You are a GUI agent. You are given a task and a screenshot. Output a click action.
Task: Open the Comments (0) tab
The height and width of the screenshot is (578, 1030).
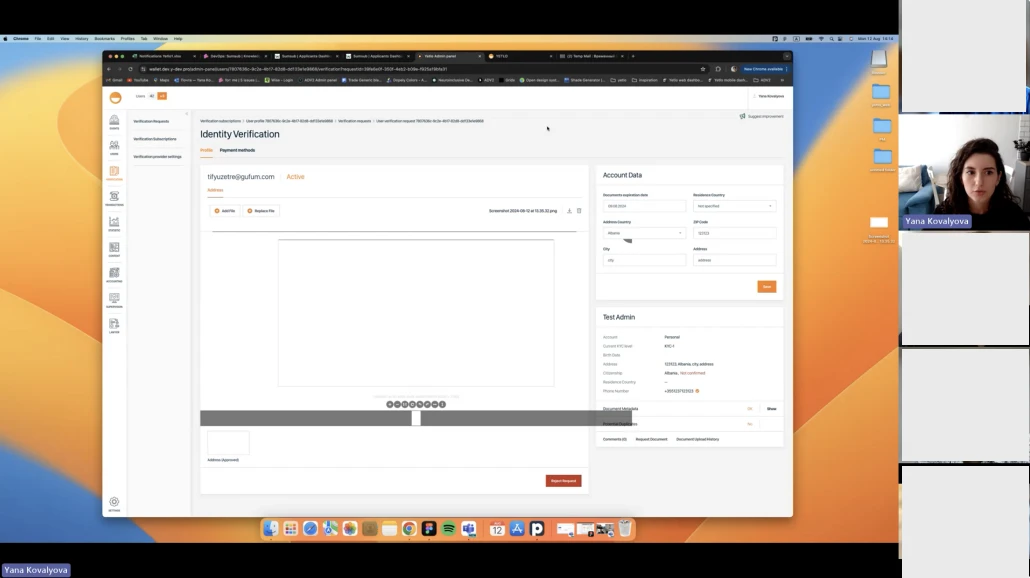tap(615, 439)
